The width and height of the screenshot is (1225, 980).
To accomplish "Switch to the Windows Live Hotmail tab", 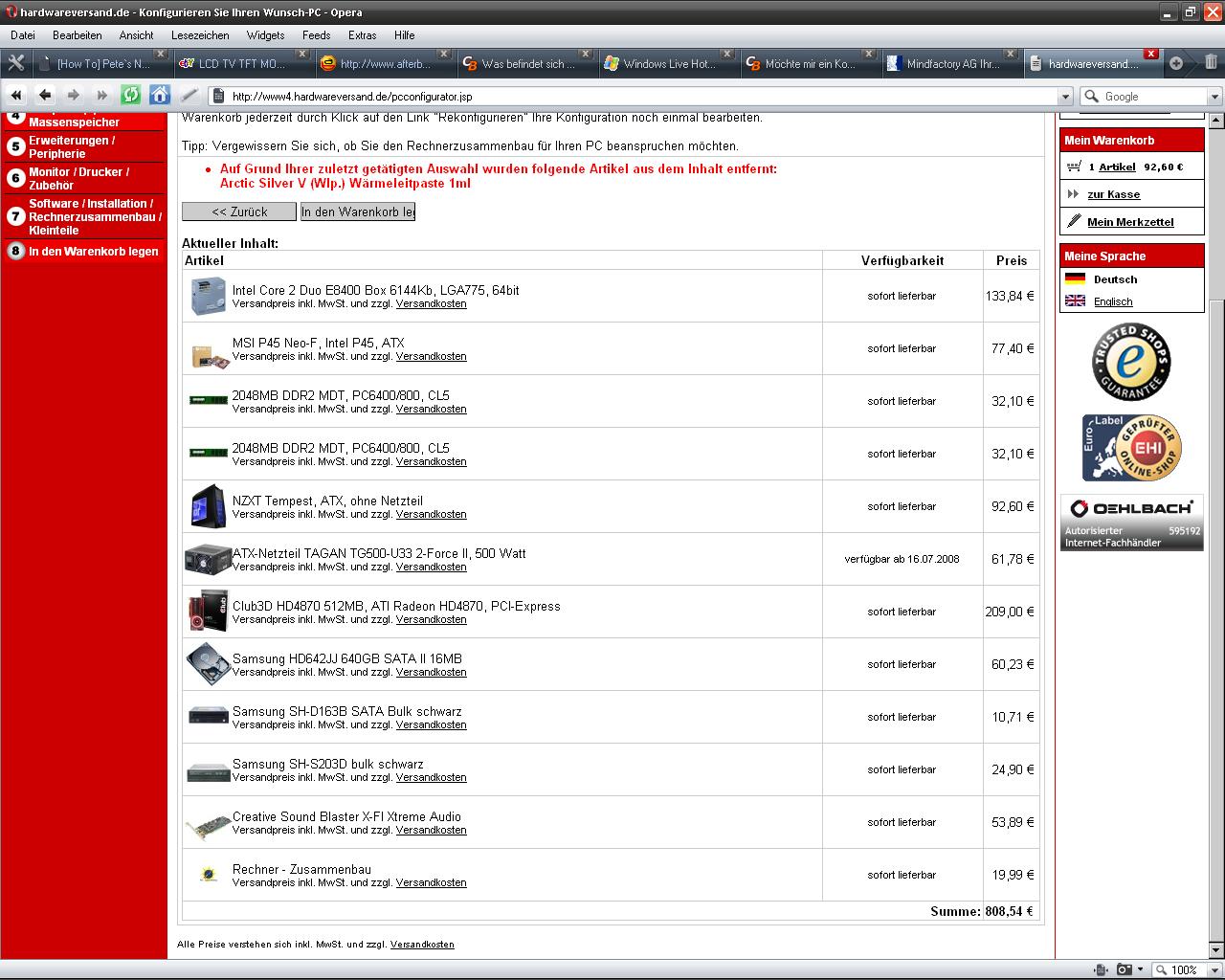I will pos(667,64).
